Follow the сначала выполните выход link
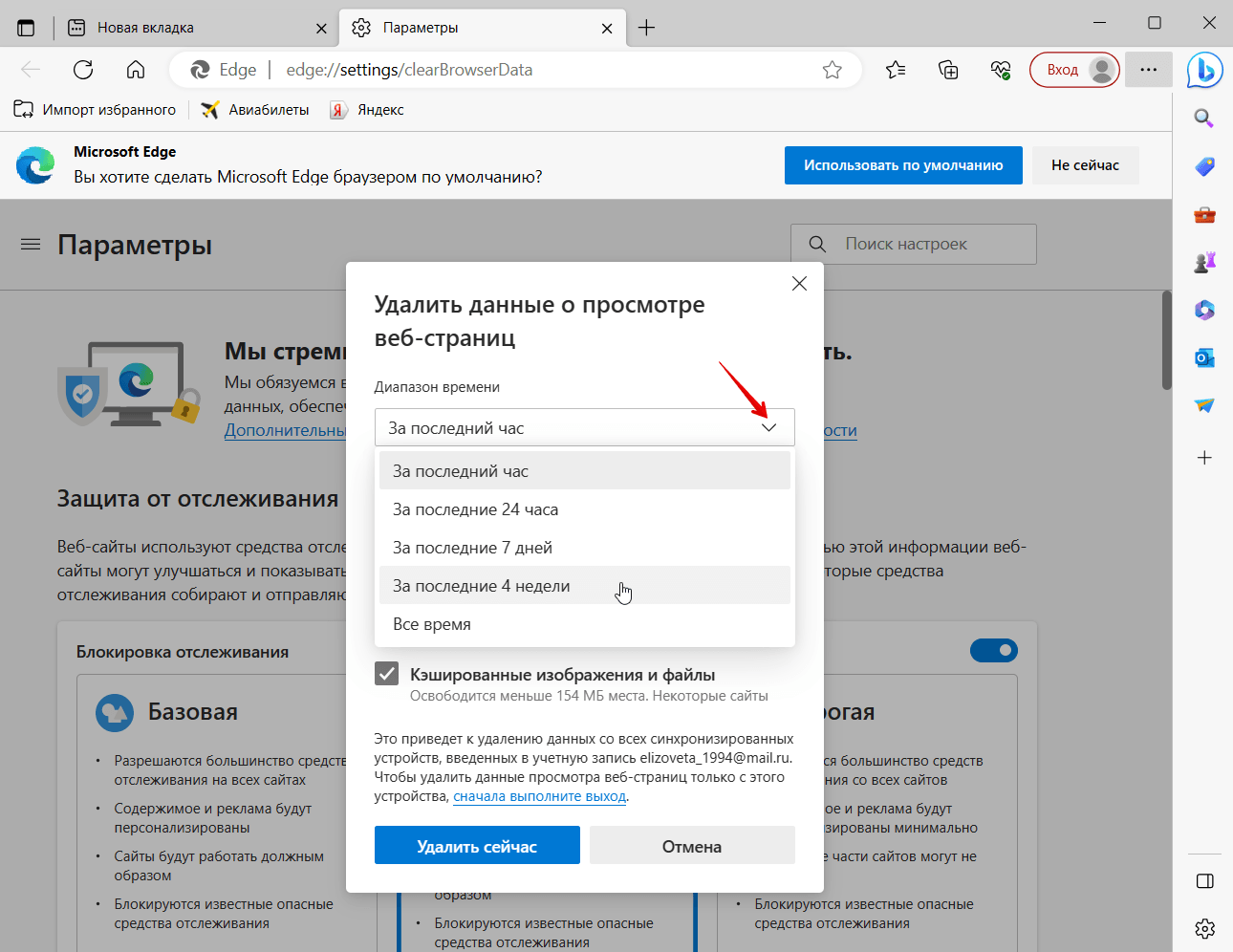 point(539,796)
